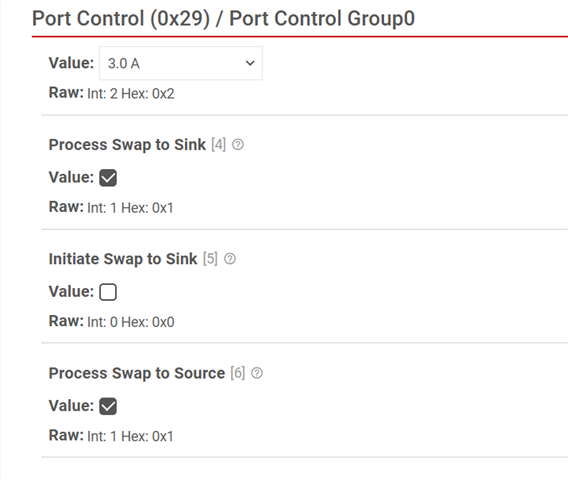The image size is (568, 480).
Task: Disable the Process Swap to Source checkbox
Action: pos(108,406)
